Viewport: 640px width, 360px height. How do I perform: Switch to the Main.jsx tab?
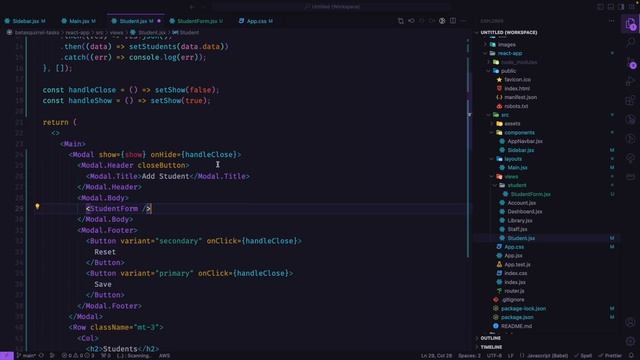(79, 21)
